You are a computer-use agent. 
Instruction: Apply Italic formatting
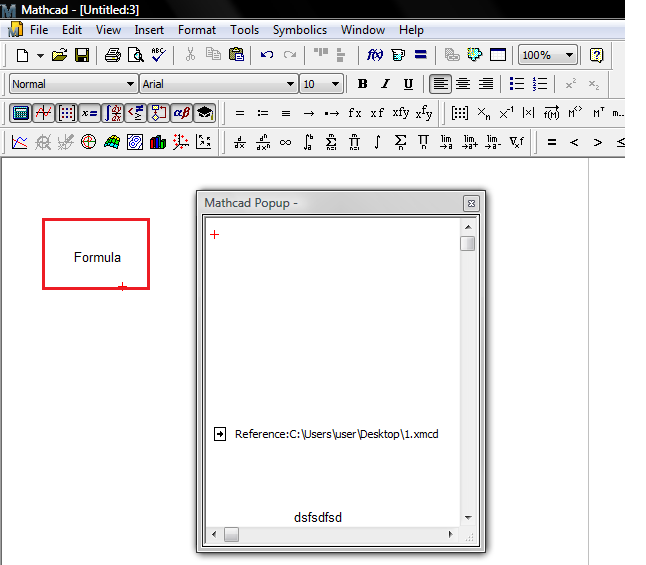coord(385,84)
